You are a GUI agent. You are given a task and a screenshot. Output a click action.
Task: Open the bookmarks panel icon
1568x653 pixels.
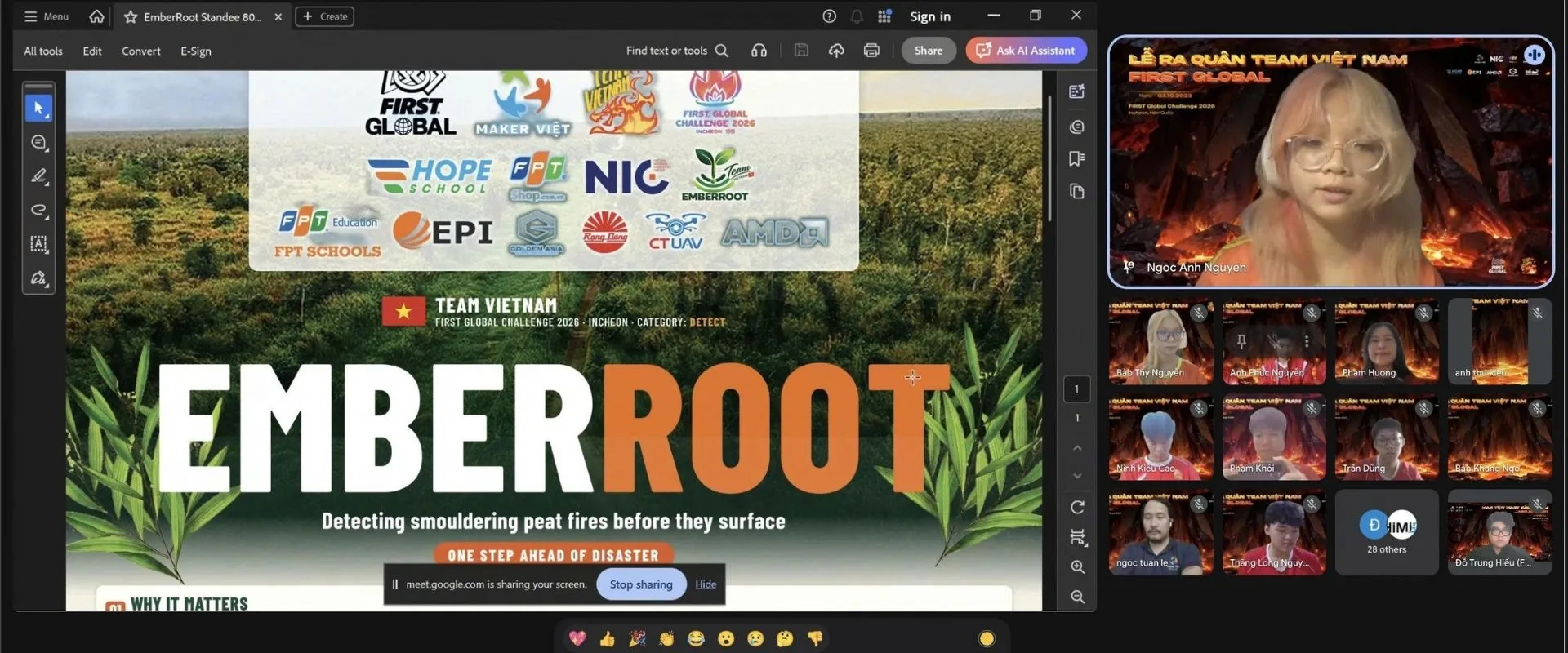tap(1077, 158)
